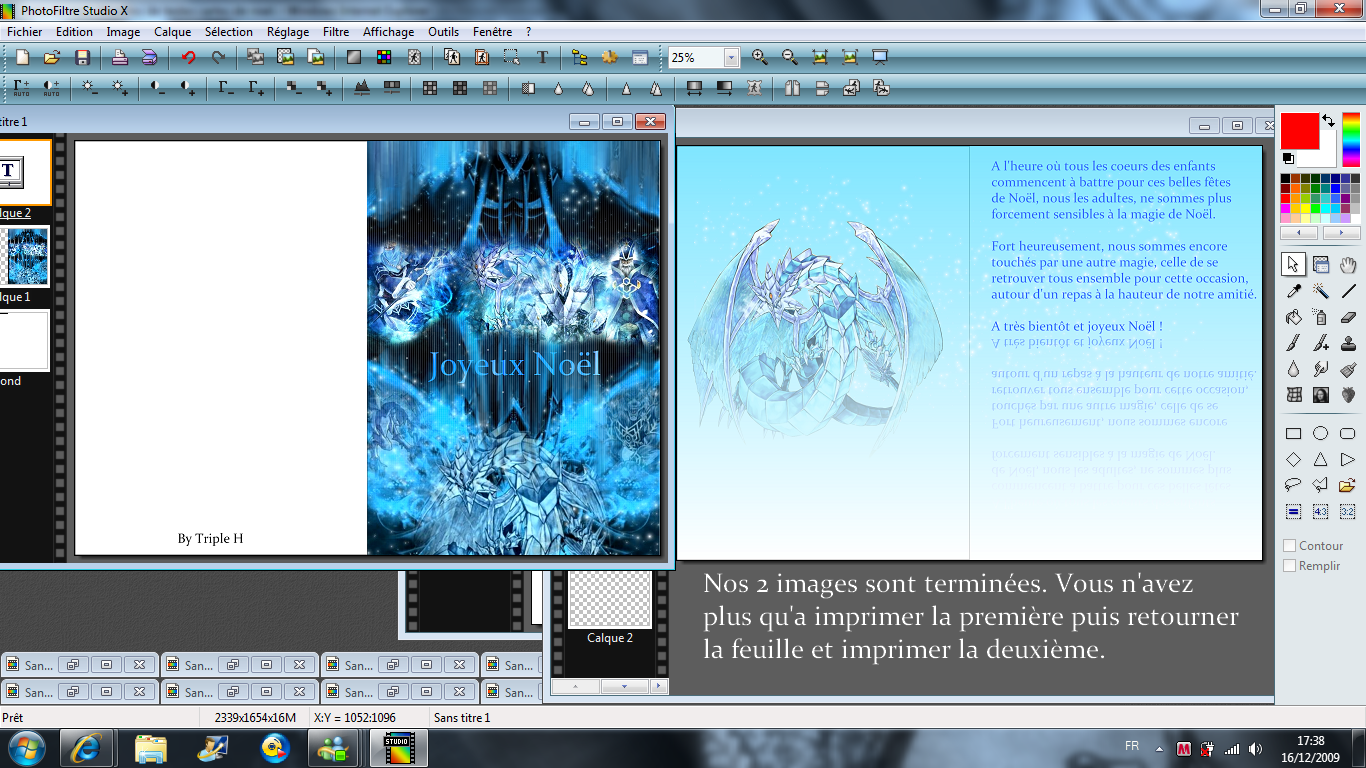Click the New document icon
Screen dimensions: 1366x768
(x=22, y=57)
